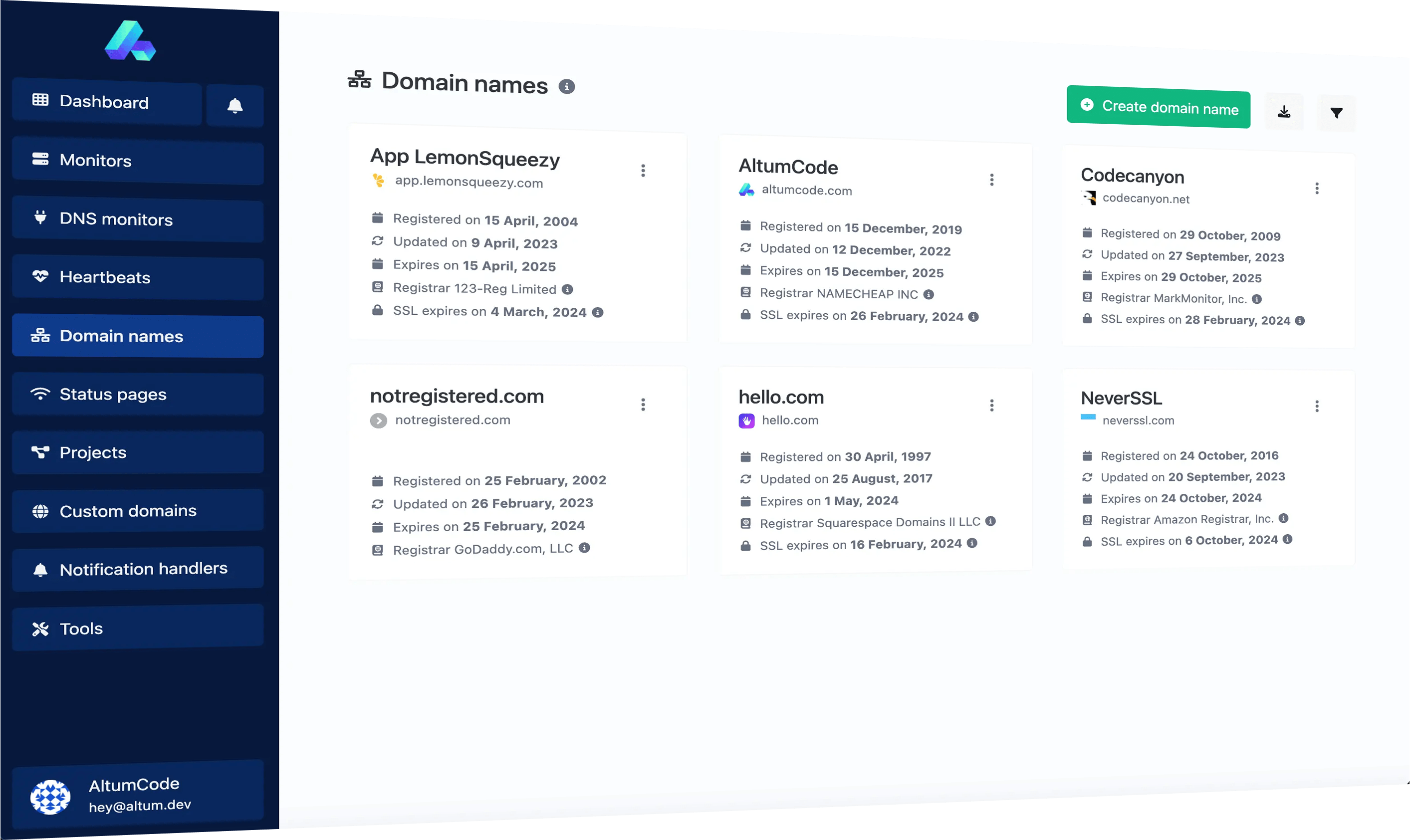Viewport: 1410px width, 840px height.
Task: Open the filter funnel dropdown
Action: click(x=1337, y=113)
